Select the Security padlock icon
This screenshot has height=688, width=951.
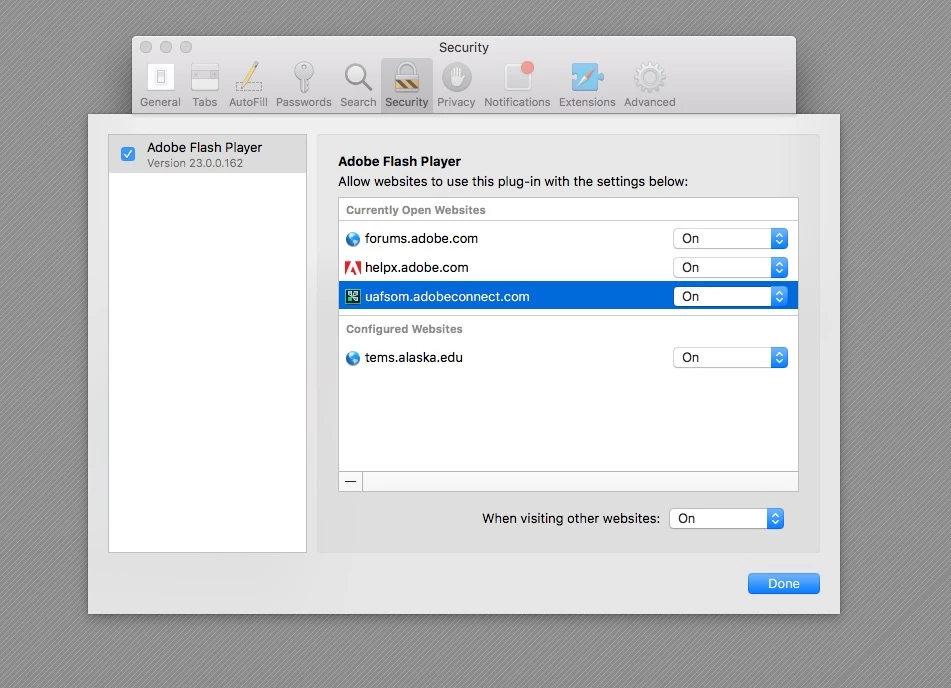(406, 78)
